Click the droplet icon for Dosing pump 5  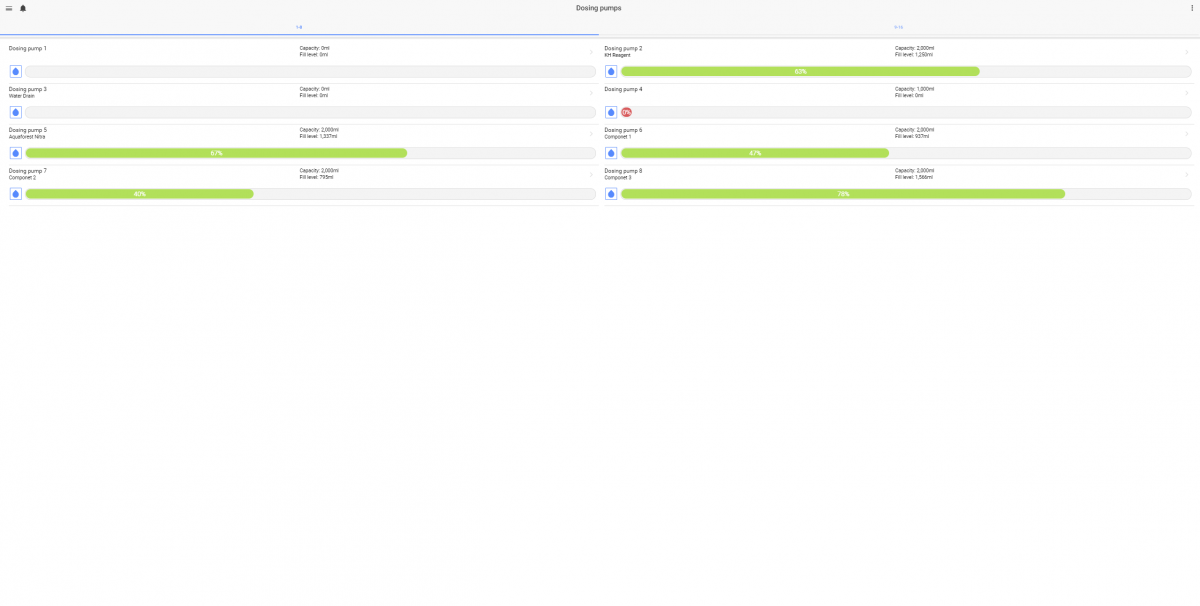(15, 153)
